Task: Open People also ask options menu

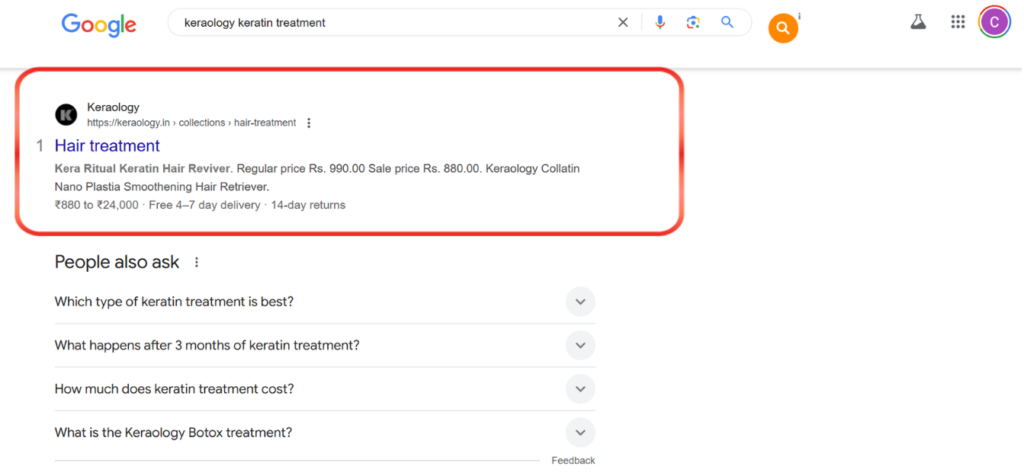Action: point(197,263)
